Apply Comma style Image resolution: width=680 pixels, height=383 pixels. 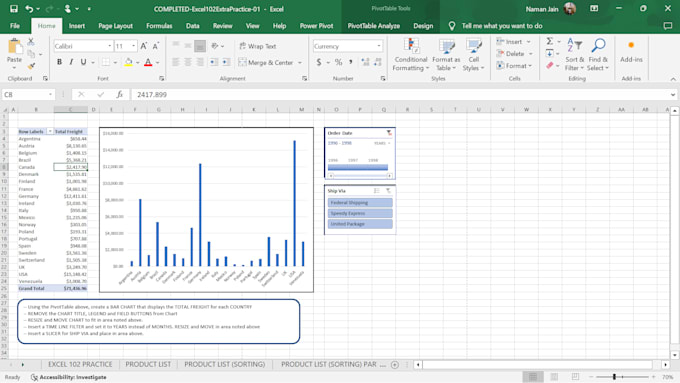(350, 62)
